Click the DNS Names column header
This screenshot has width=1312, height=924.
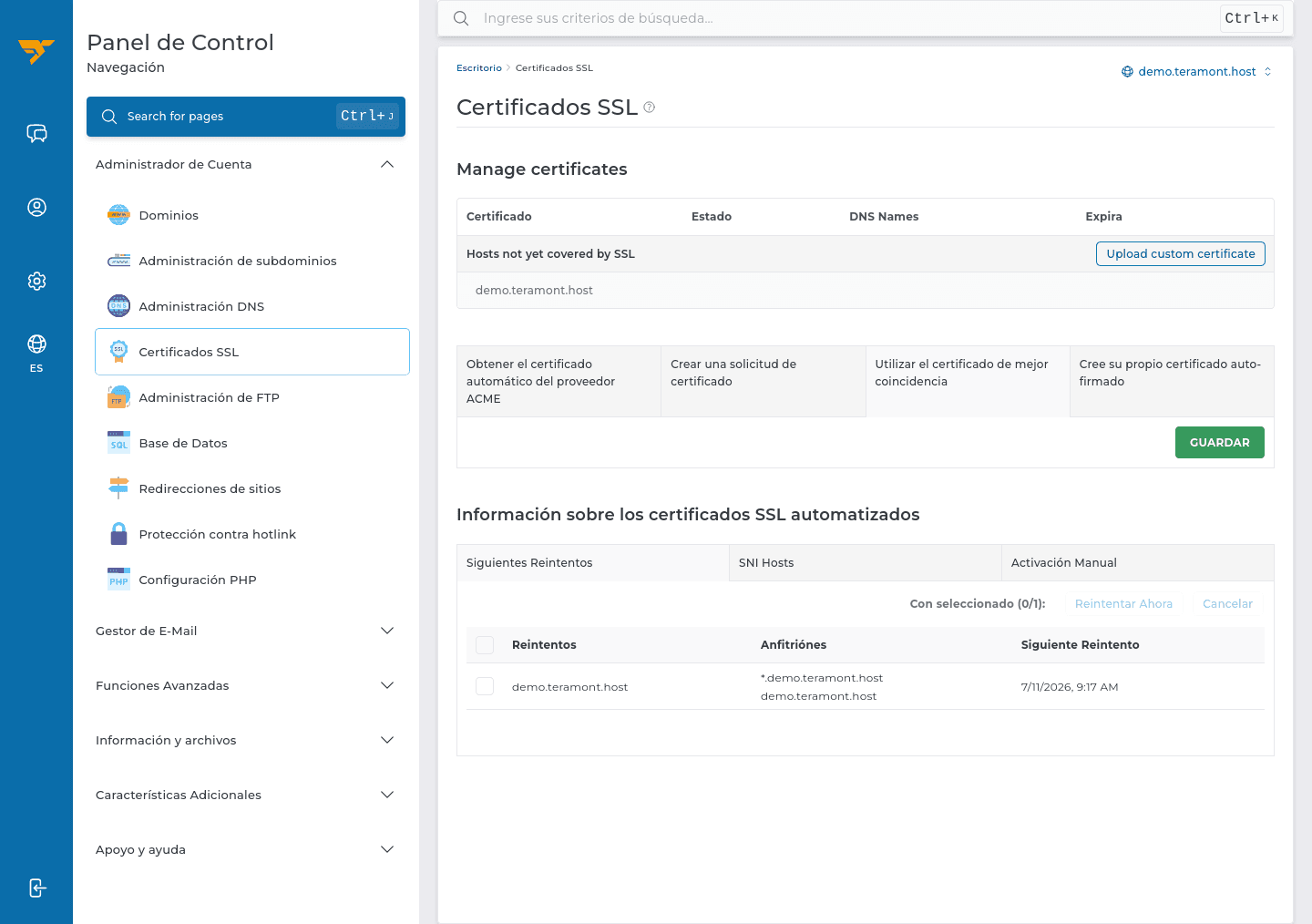884,217
